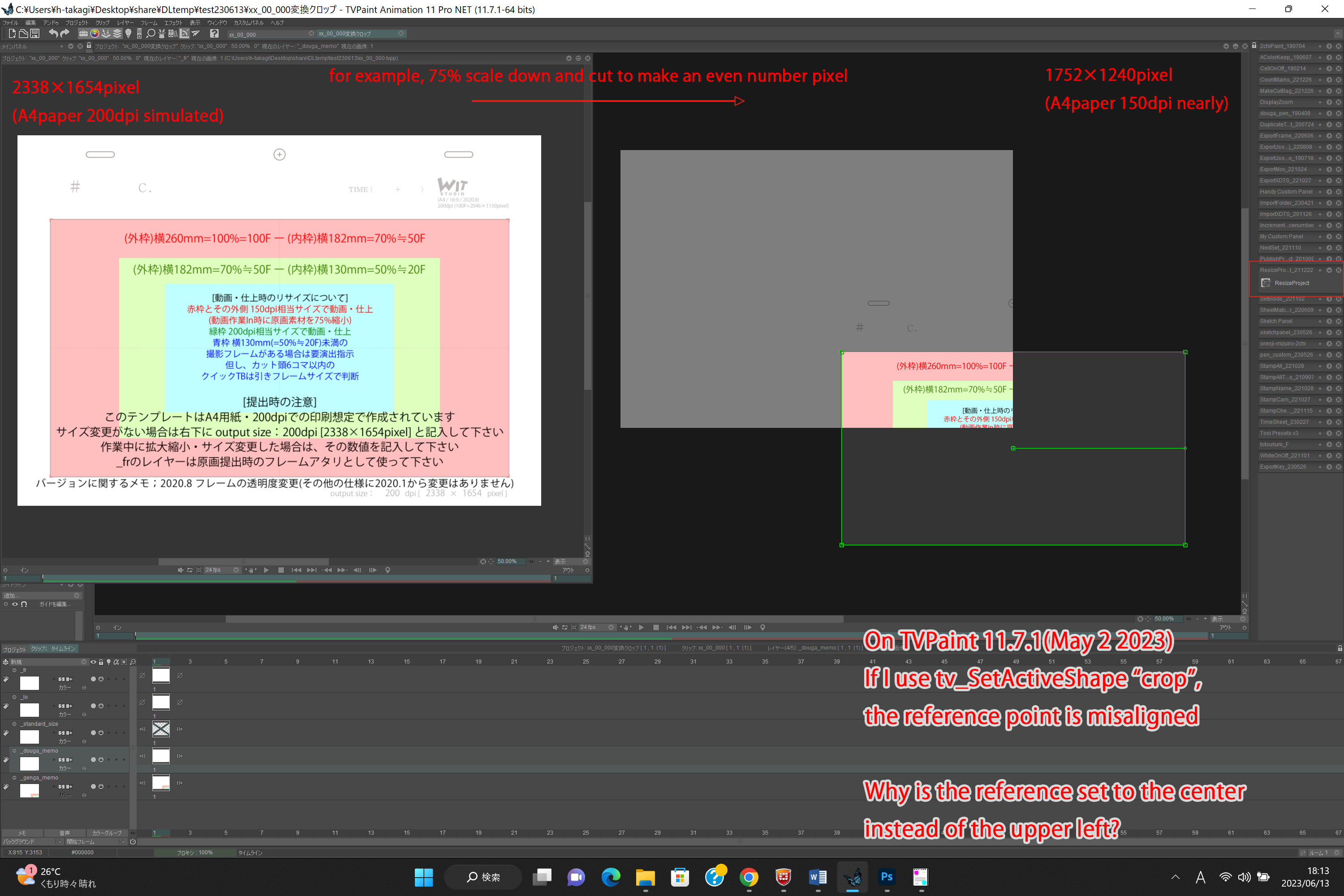Click the 音声 button
The height and width of the screenshot is (896, 1344).
click(x=65, y=833)
